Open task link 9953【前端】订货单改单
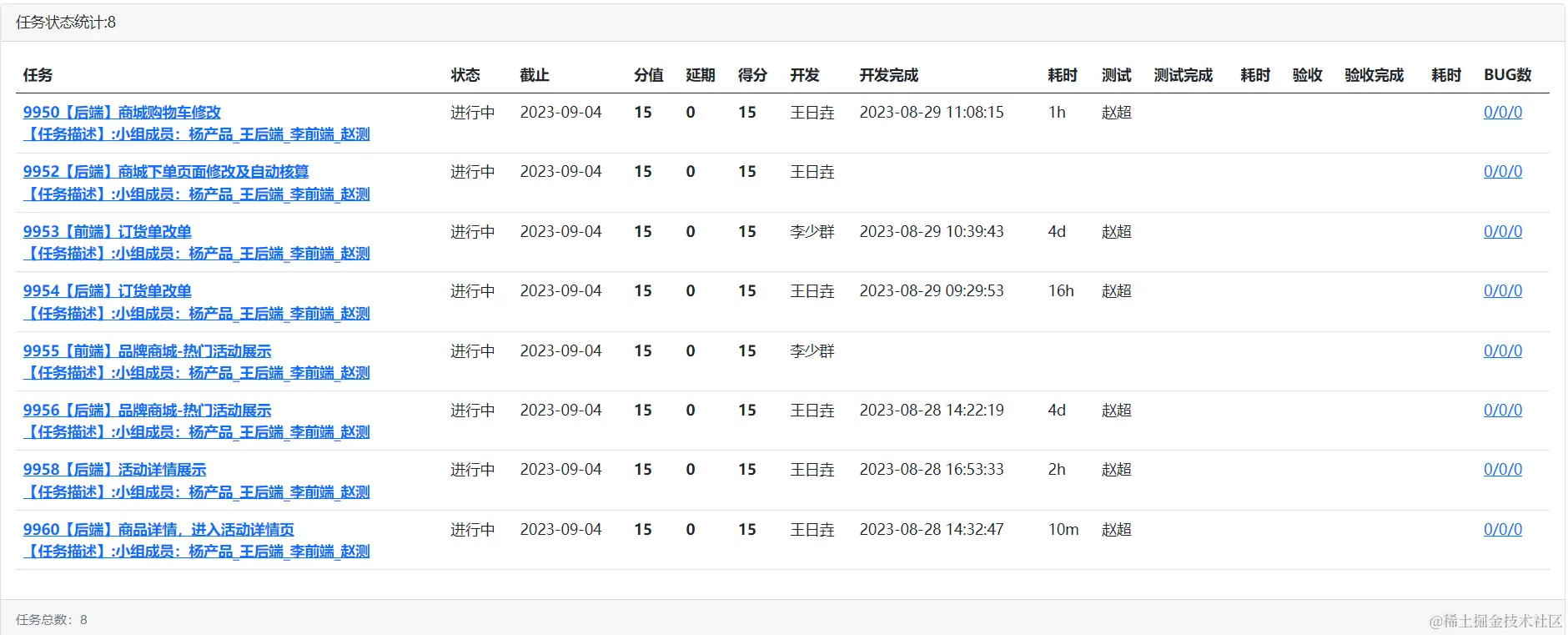This screenshot has height=635, width=1568. coord(108,231)
